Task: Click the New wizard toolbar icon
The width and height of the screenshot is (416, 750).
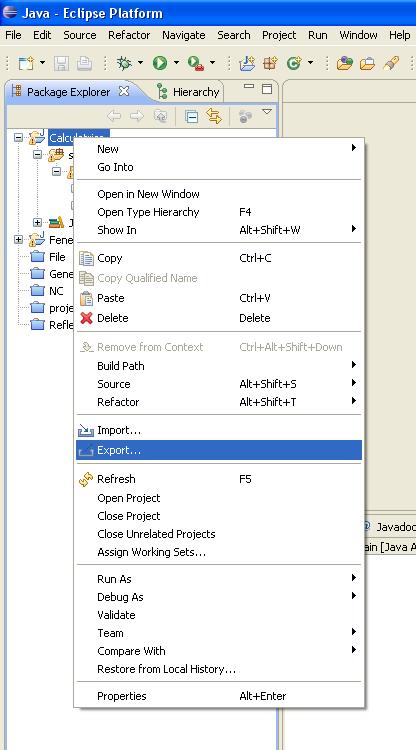Action: pos(26,63)
